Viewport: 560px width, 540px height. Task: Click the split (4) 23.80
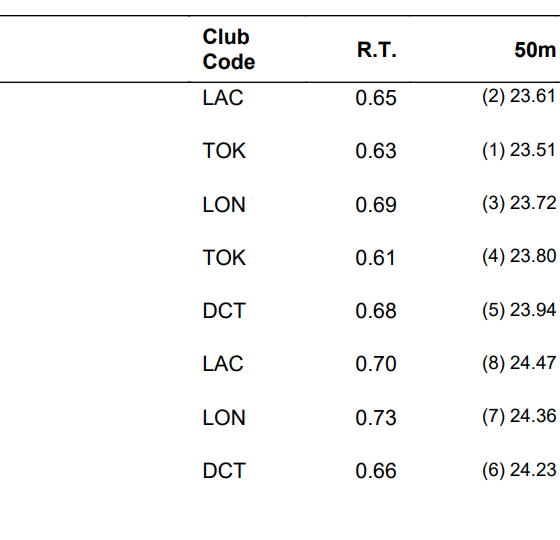[x=519, y=256]
